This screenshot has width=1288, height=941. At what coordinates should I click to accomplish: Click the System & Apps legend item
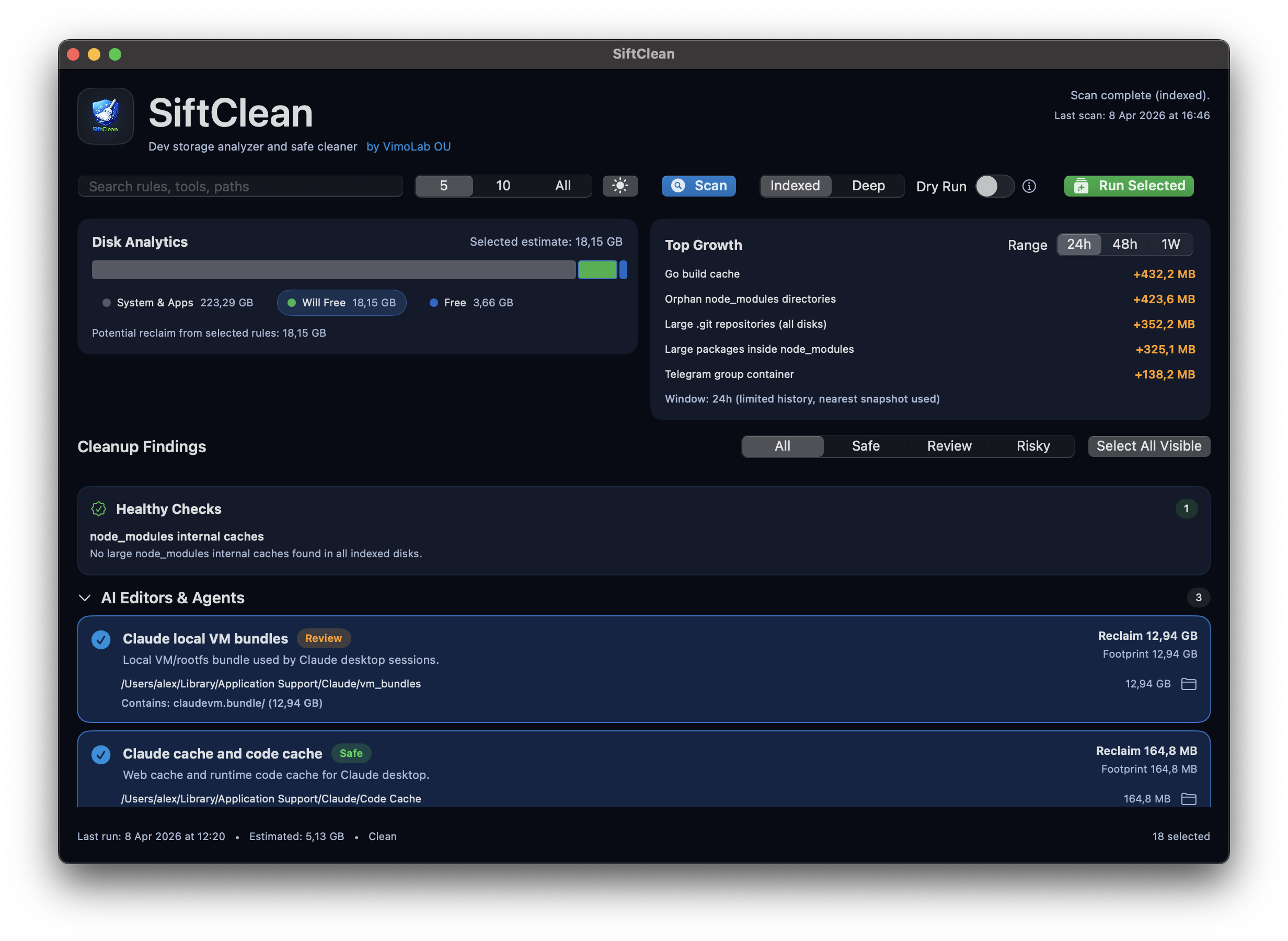(x=178, y=303)
